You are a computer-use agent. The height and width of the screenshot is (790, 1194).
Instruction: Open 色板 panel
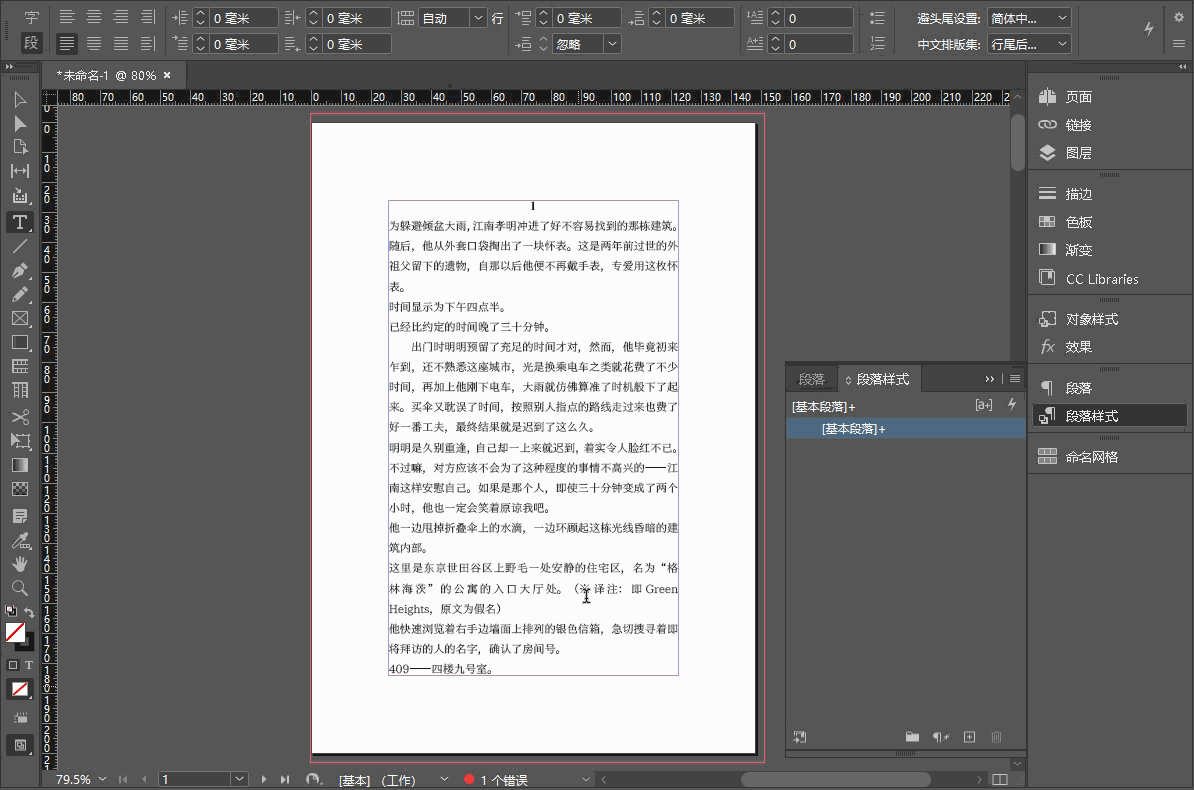pos(1066,222)
